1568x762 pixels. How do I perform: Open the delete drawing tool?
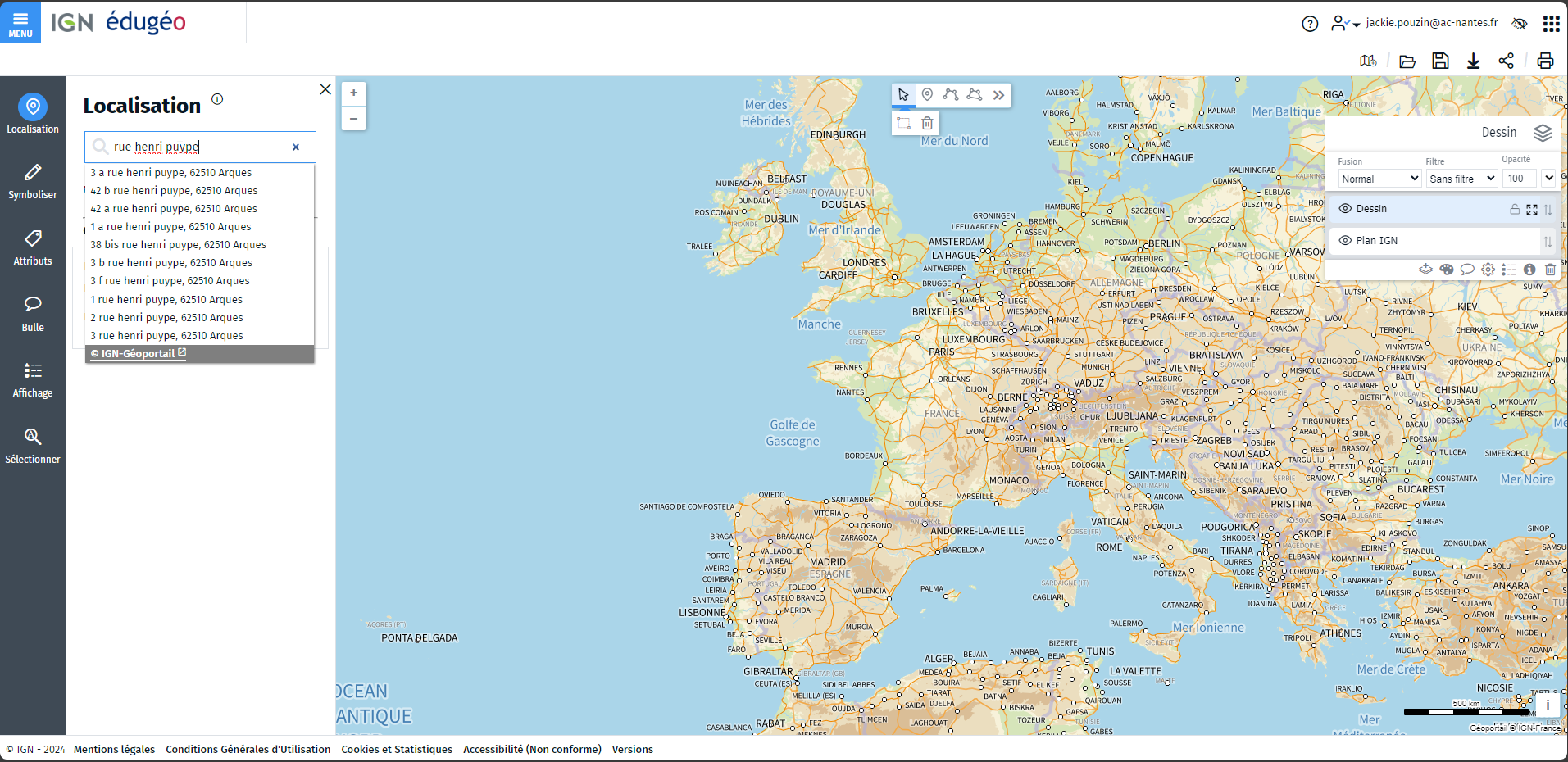point(927,124)
